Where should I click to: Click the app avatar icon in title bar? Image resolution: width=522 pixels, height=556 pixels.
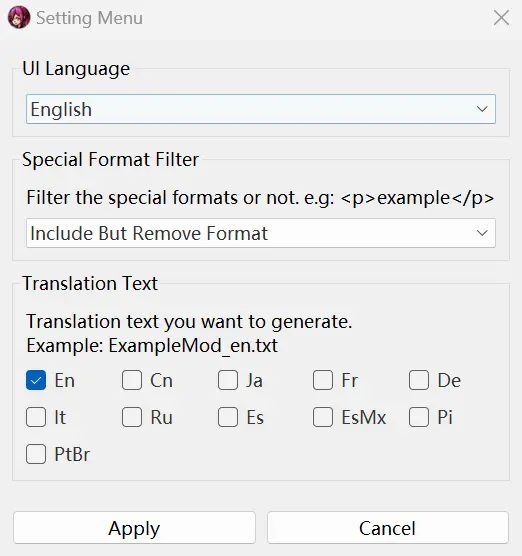click(x=19, y=17)
